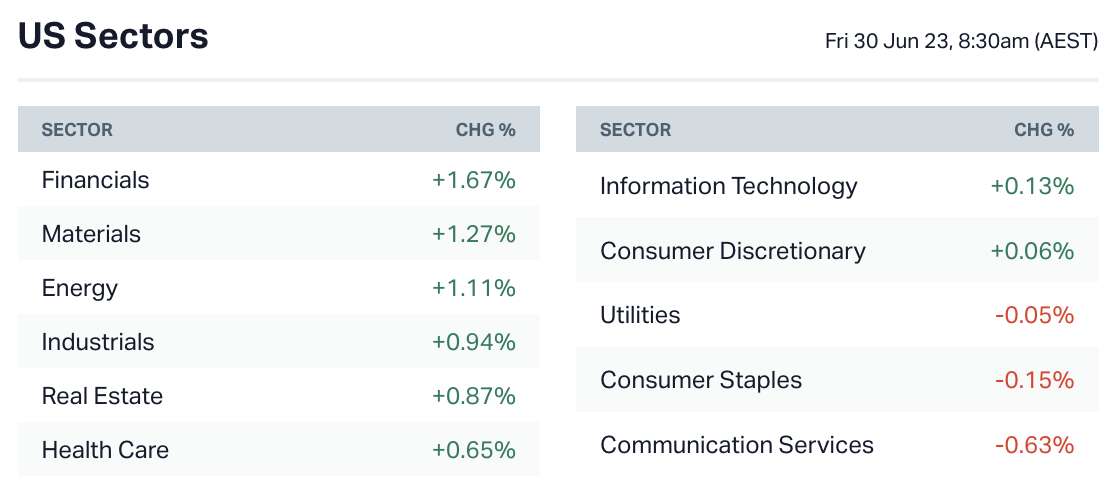Select the Consumer Discretionary row
1108x486 pixels.
[732, 251]
